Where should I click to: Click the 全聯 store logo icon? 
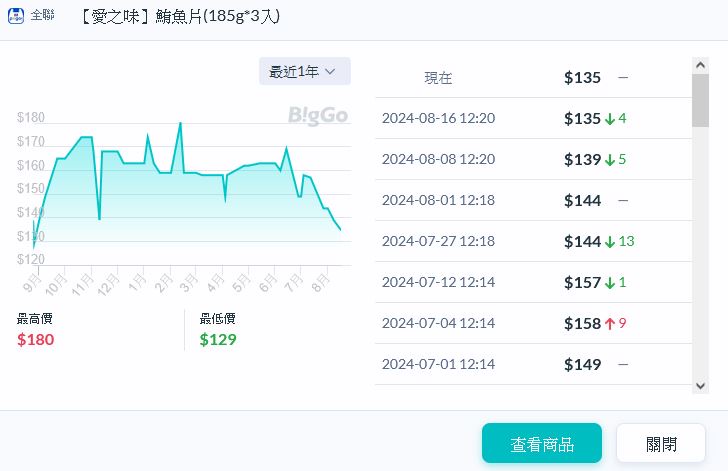coord(16,16)
